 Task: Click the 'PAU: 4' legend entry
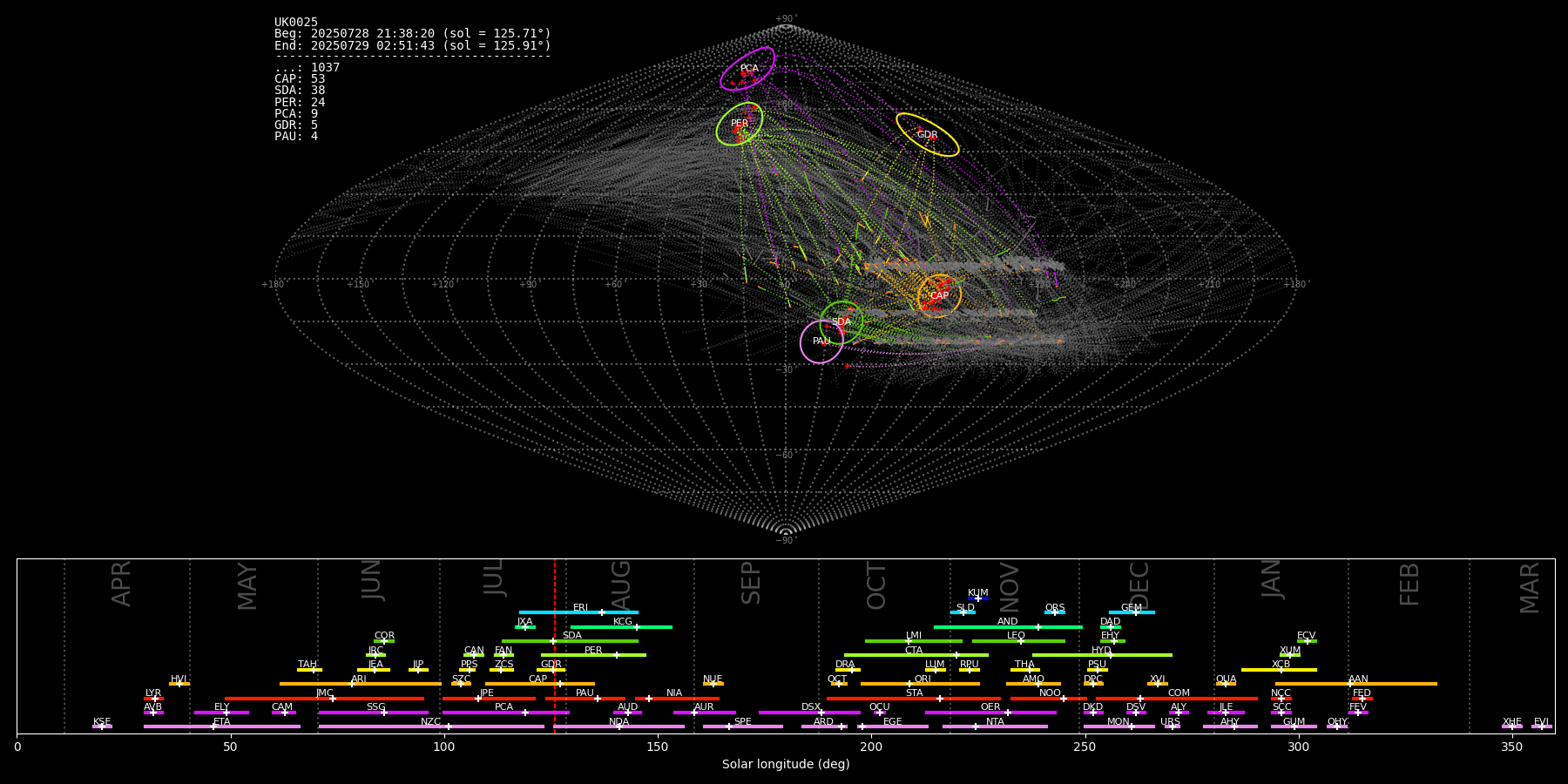pos(296,136)
